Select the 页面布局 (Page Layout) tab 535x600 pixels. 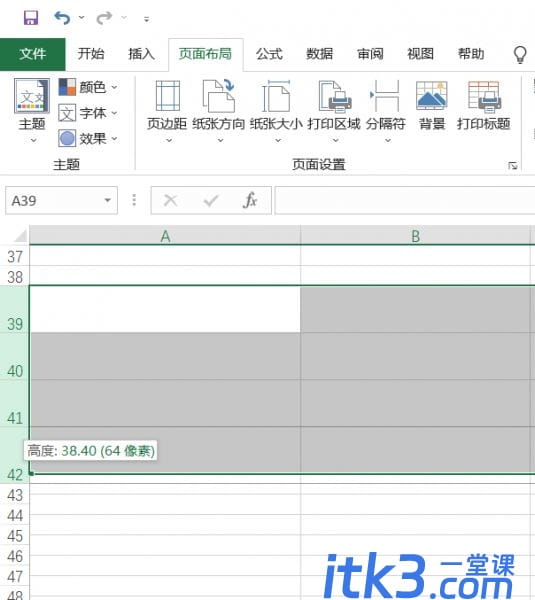[206, 54]
